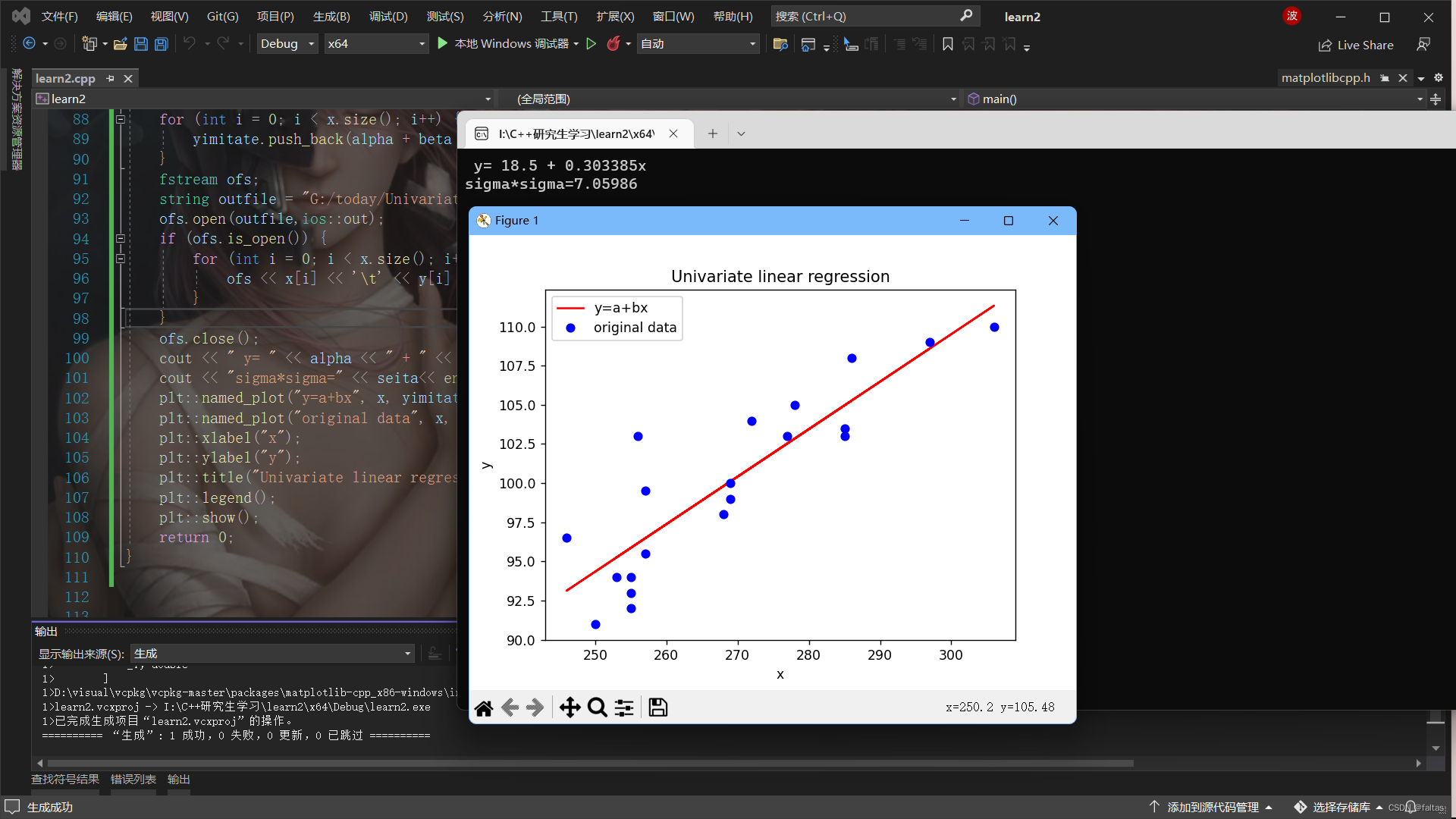Click the forward arrow in the Figure 1 toolbar
The image size is (1456, 819).
click(535, 708)
